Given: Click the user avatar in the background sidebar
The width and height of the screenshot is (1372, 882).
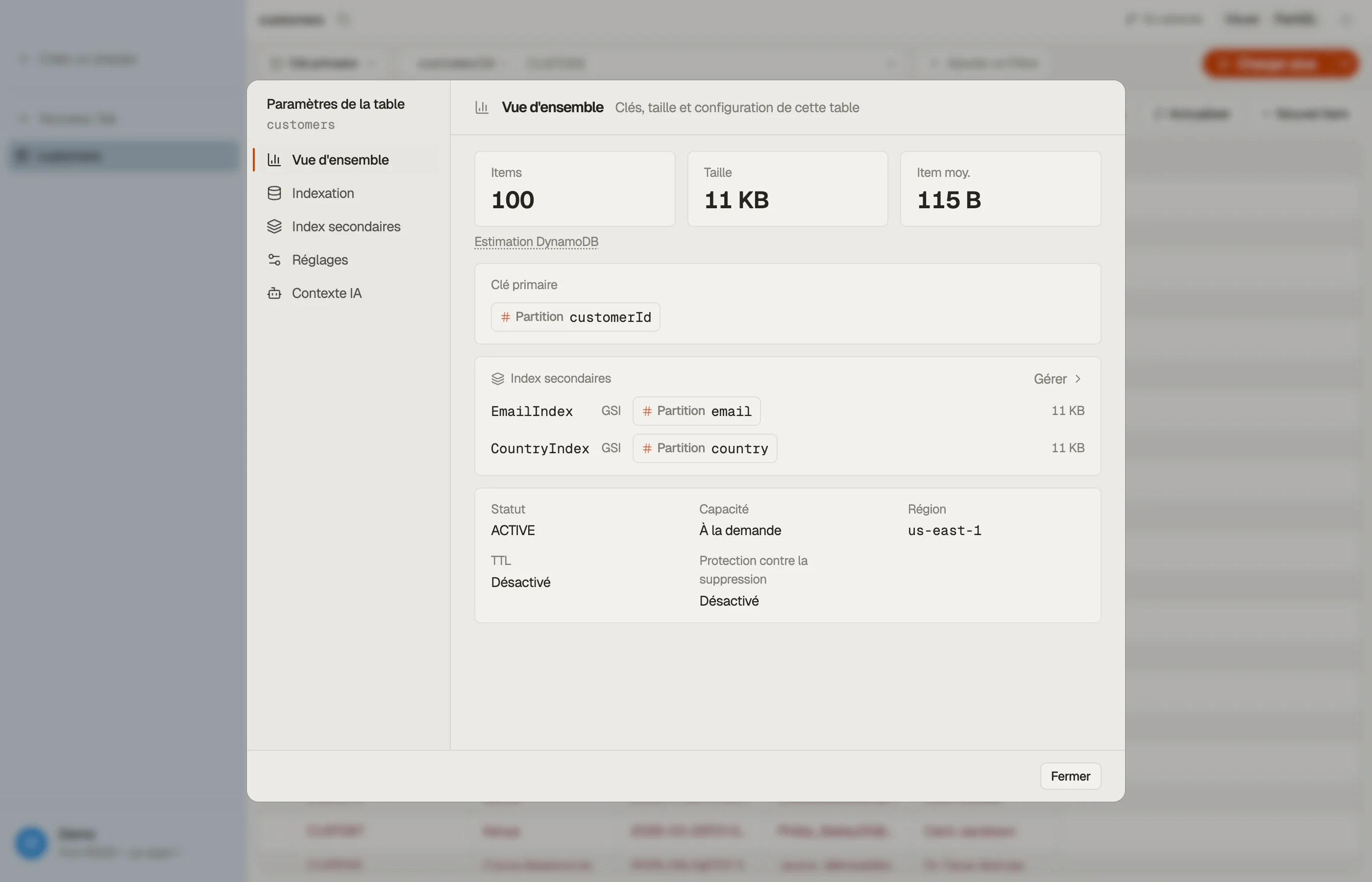Looking at the screenshot, I should 31,842.
